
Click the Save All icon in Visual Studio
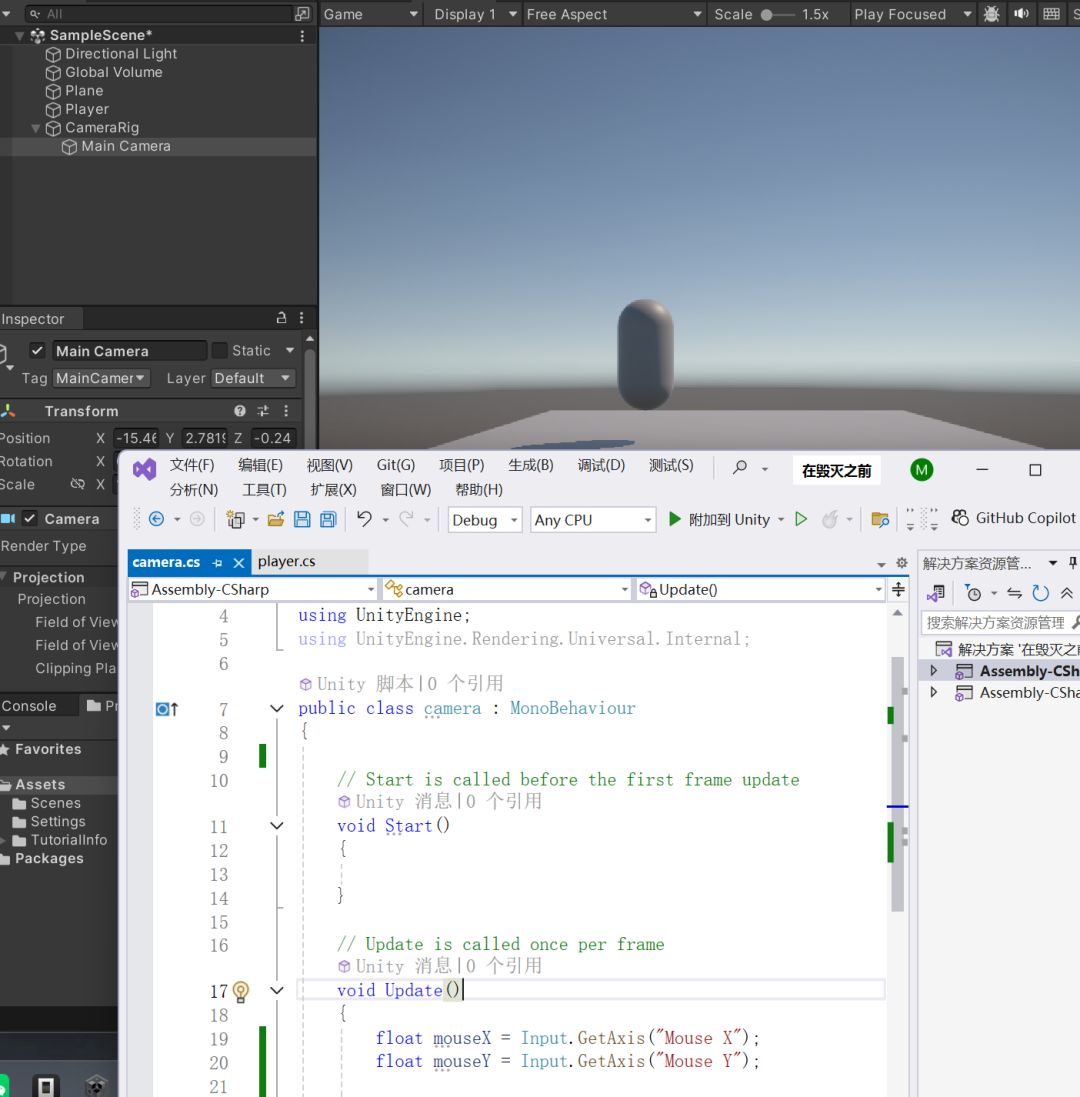pos(328,519)
